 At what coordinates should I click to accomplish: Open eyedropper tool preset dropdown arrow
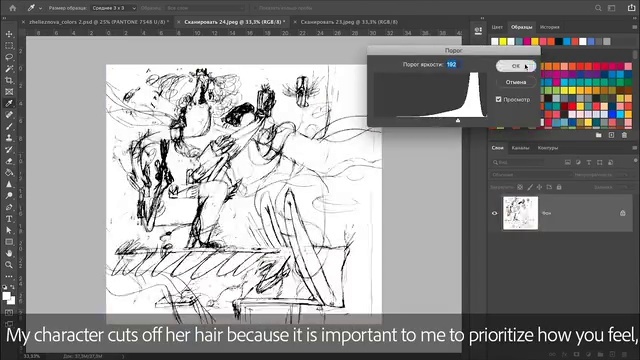(40, 8)
